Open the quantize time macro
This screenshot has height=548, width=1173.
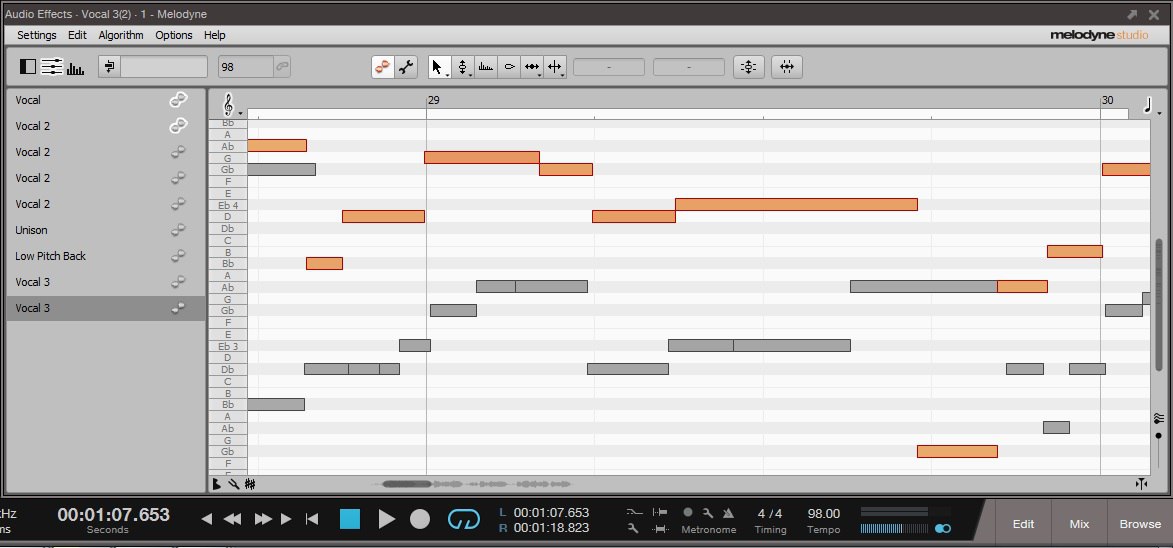tap(787, 67)
